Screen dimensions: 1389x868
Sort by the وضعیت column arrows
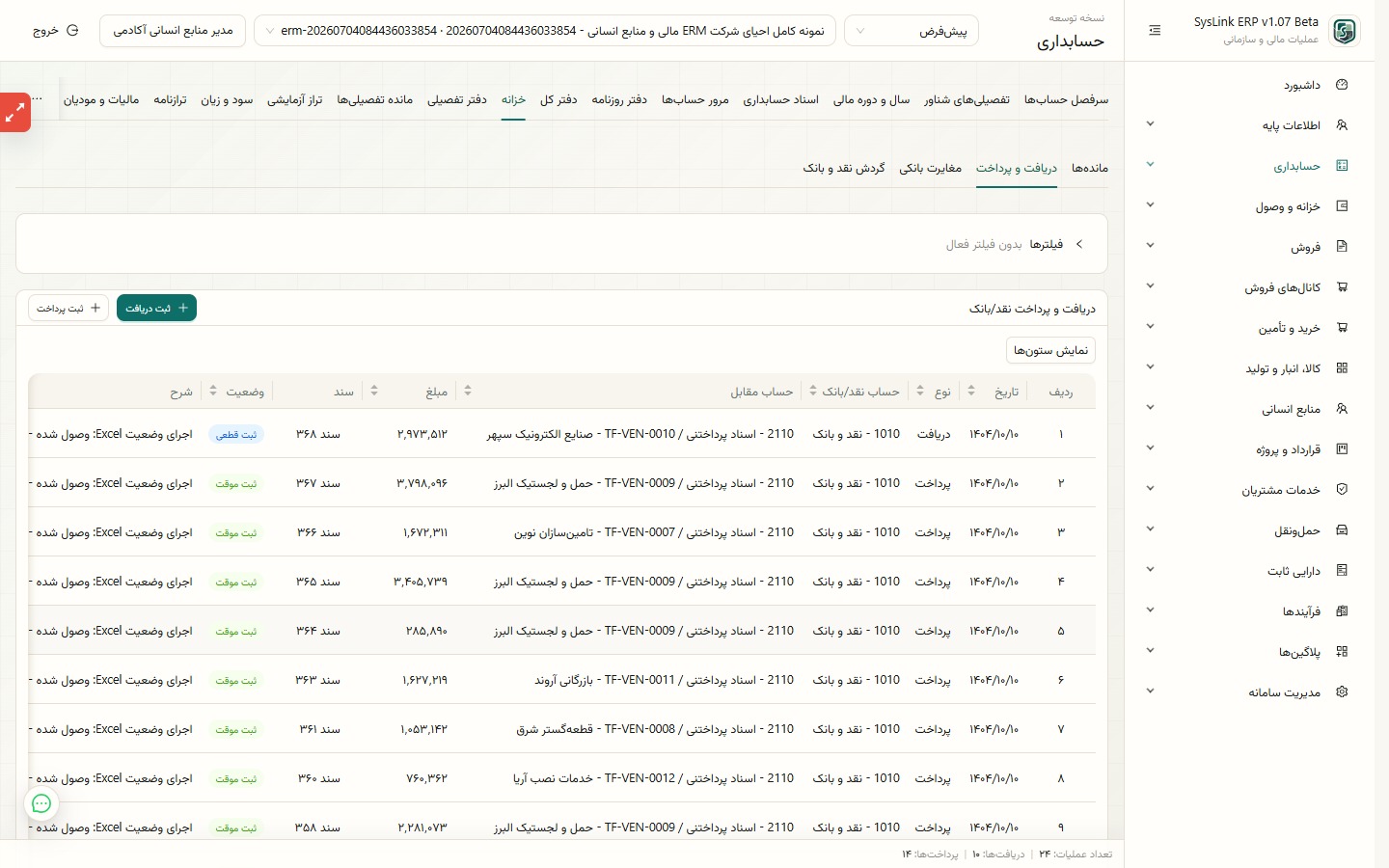coord(214,391)
